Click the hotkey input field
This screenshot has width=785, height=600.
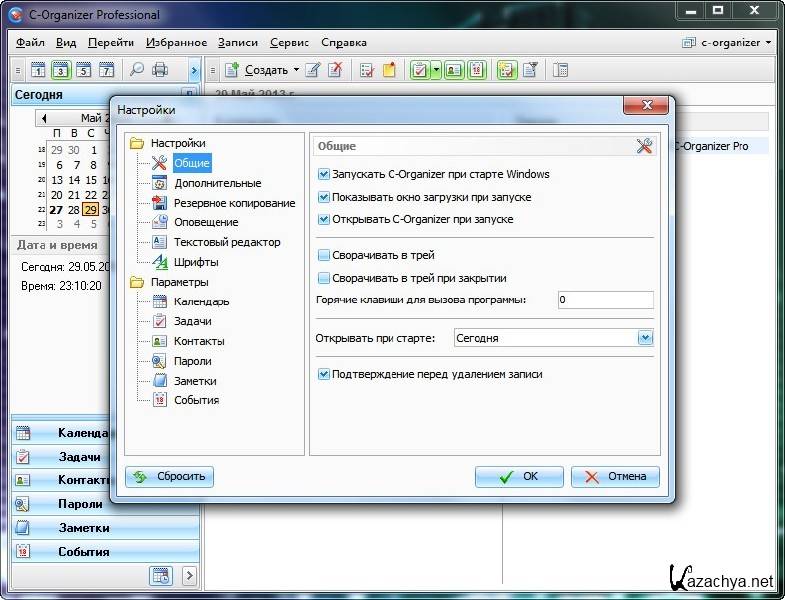tap(605, 300)
